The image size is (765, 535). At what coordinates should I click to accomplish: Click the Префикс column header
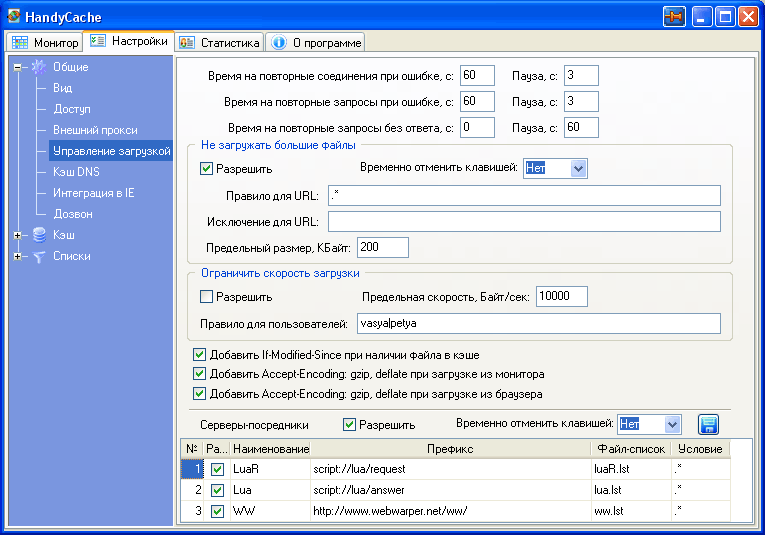pos(450,449)
